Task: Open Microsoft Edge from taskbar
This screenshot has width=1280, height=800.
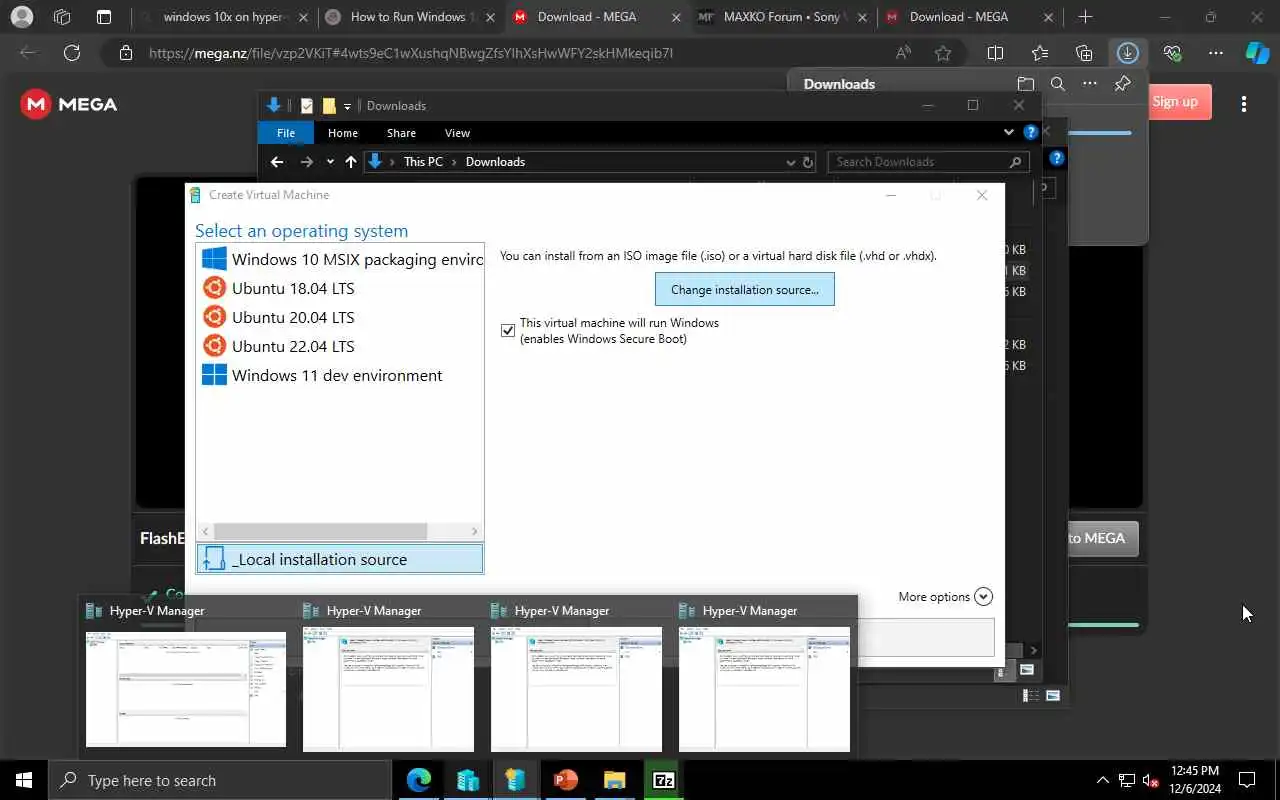Action: pyautogui.click(x=419, y=780)
